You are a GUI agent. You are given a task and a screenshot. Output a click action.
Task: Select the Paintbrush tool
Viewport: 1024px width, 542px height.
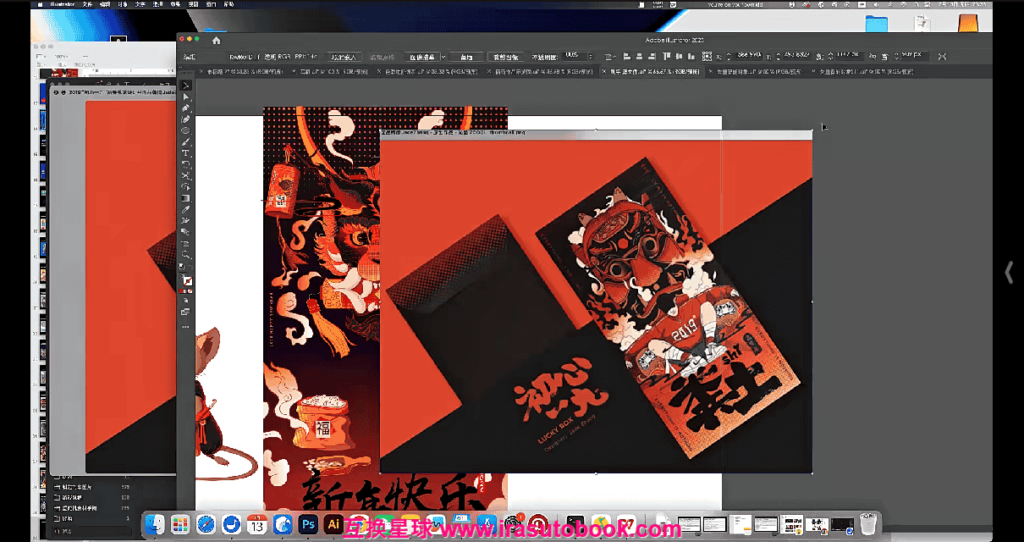(186, 142)
